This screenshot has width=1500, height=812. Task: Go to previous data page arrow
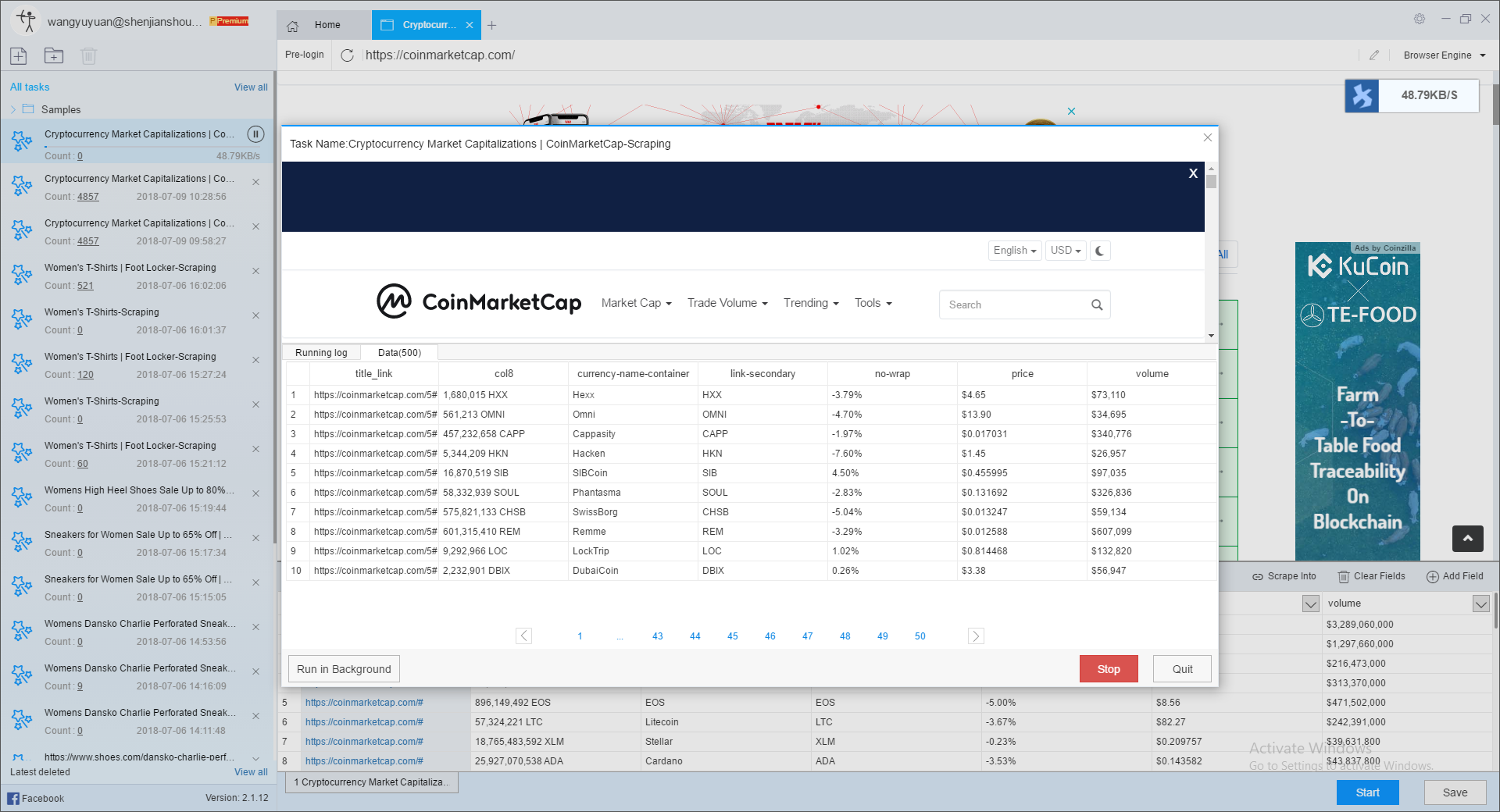tap(524, 636)
